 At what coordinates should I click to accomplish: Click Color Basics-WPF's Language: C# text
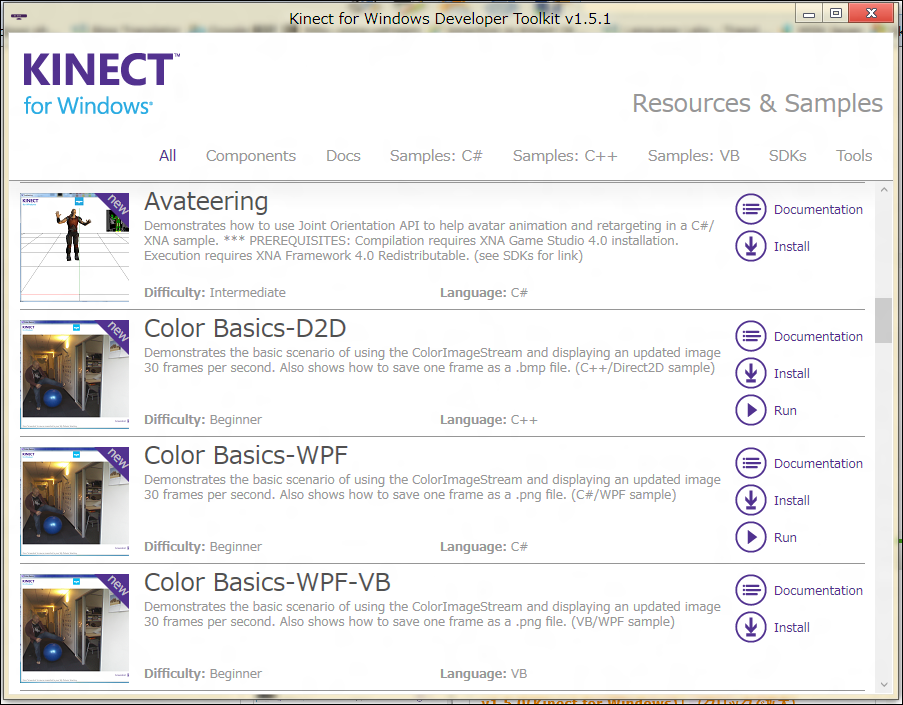(484, 547)
